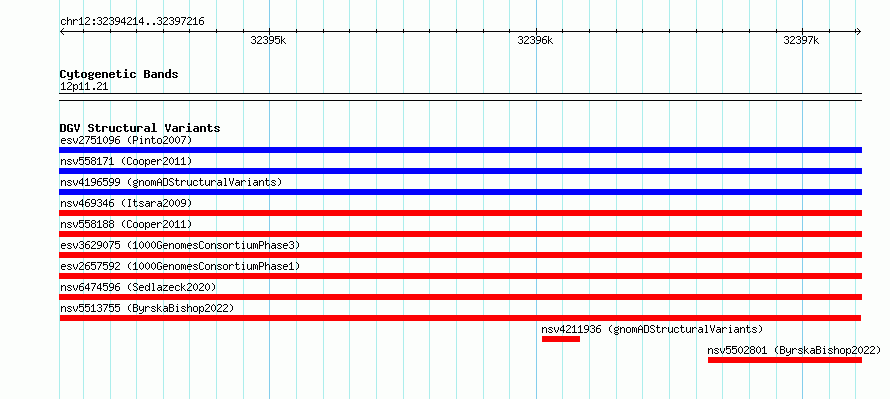Click esv2657592 (1000GenomesConsortiumPhase1) label
This screenshot has width=890, height=399.
pyautogui.click(x=180, y=266)
